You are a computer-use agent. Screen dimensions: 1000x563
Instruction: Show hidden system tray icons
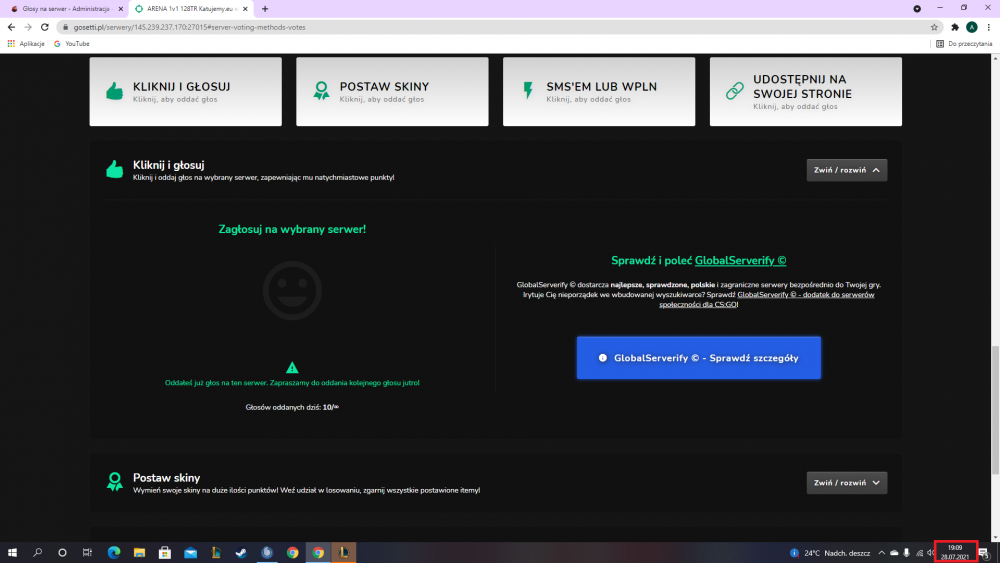pyautogui.click(x=881, y=553)
